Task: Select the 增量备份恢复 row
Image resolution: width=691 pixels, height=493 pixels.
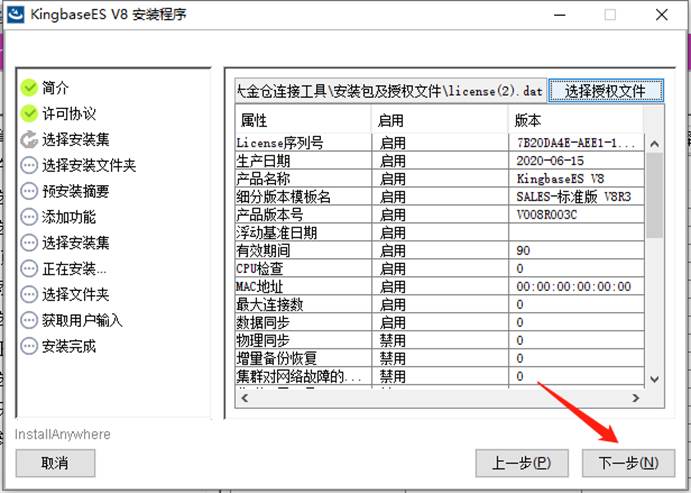Action: 440,358
